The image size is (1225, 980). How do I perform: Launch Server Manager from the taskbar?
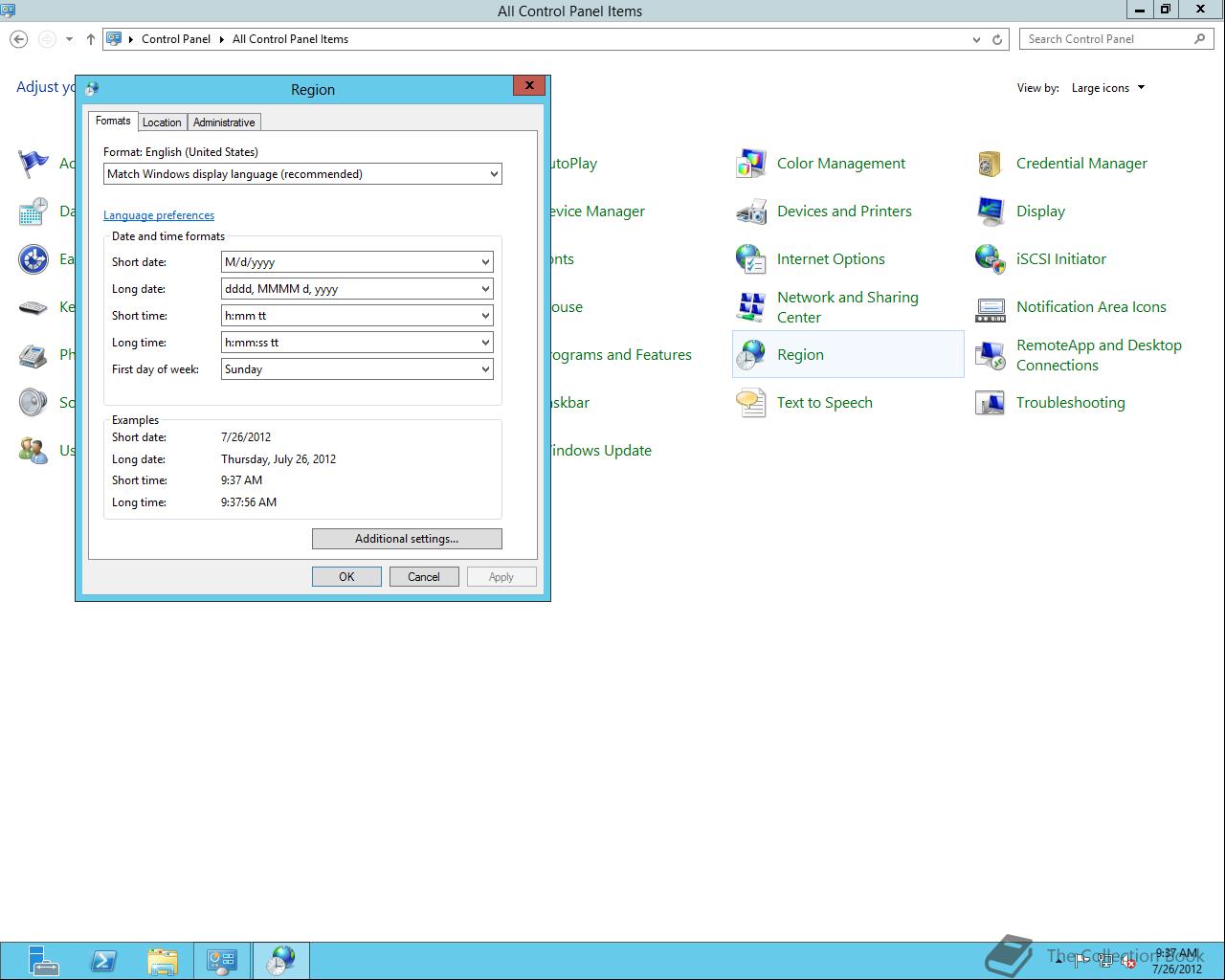(43, 961)
